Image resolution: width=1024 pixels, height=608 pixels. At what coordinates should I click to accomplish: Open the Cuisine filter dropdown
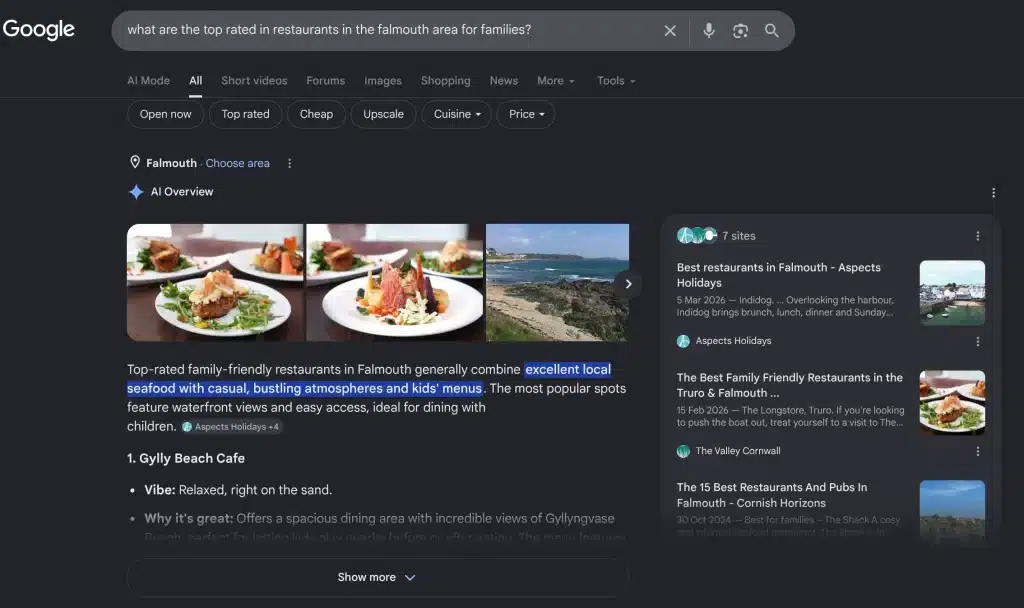pos(456,114)
